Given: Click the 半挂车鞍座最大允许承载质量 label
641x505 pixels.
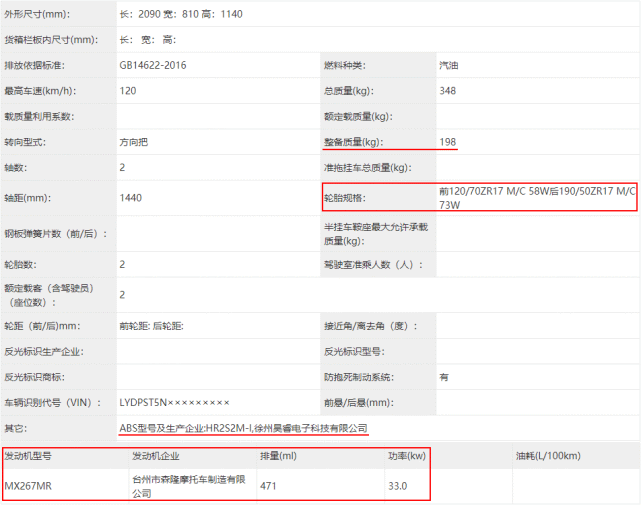Looking at the screenshot, I should coord(376,234).
